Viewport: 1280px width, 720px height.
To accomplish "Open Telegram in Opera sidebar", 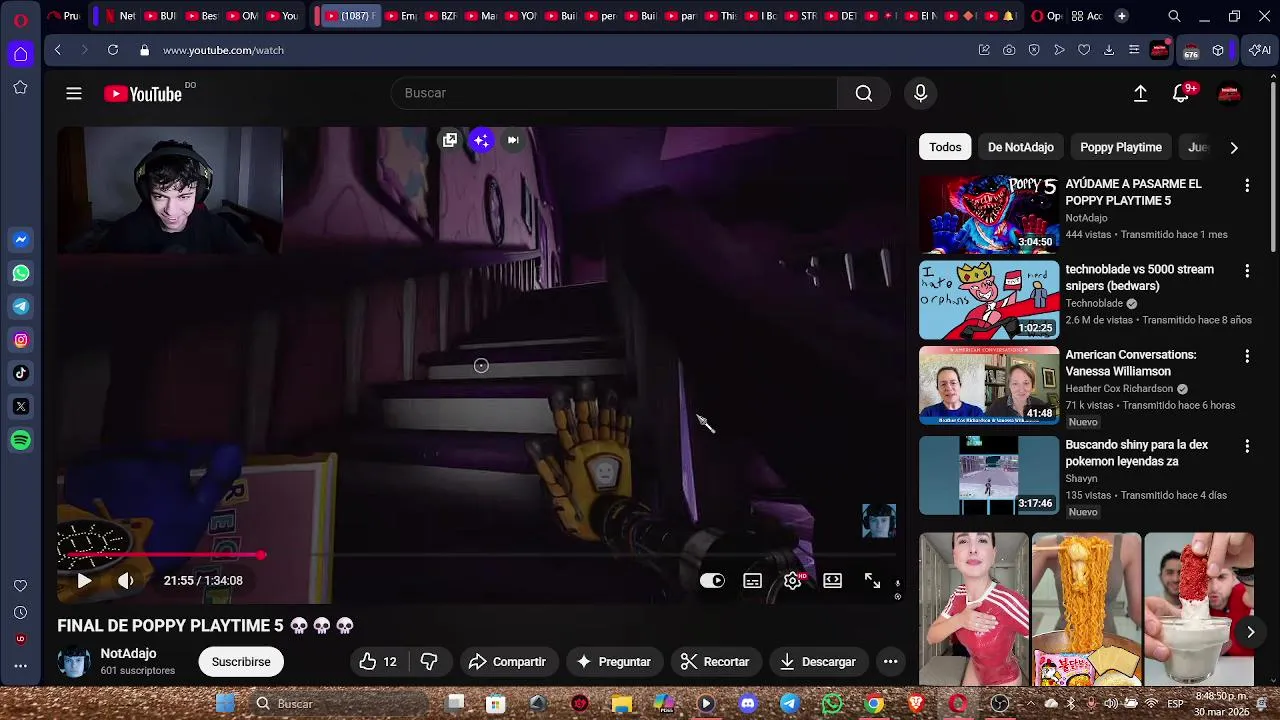I will pos(21,306).
